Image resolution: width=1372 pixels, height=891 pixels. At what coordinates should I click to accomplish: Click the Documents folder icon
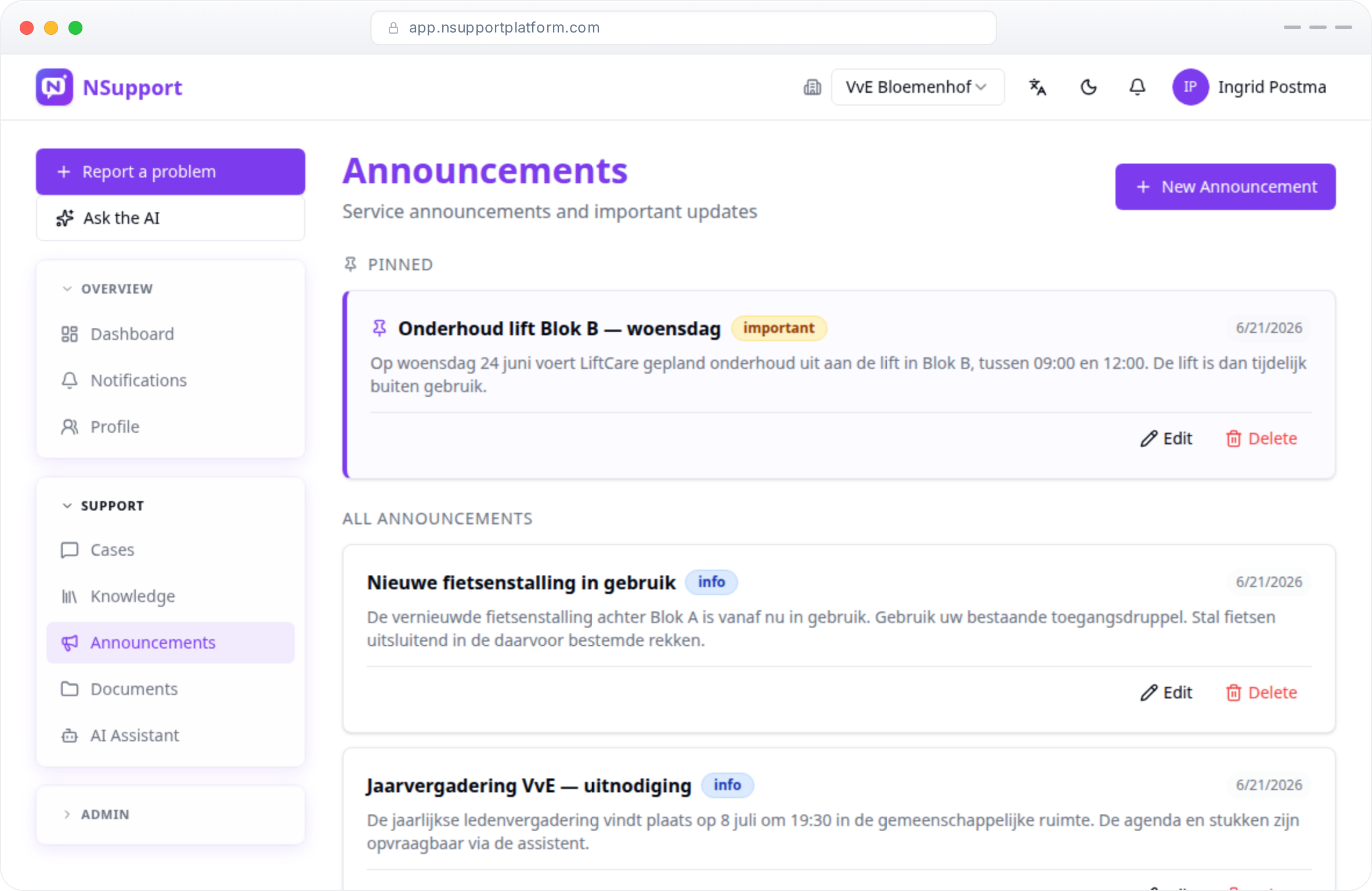[70, 689]
